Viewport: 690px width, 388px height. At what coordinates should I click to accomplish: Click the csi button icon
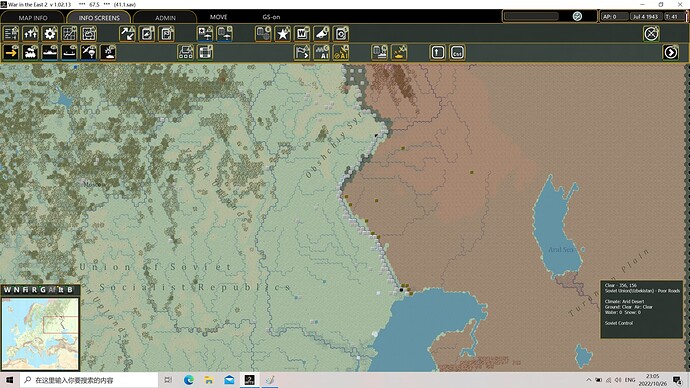pyautogui.click(x=457, y=52)
